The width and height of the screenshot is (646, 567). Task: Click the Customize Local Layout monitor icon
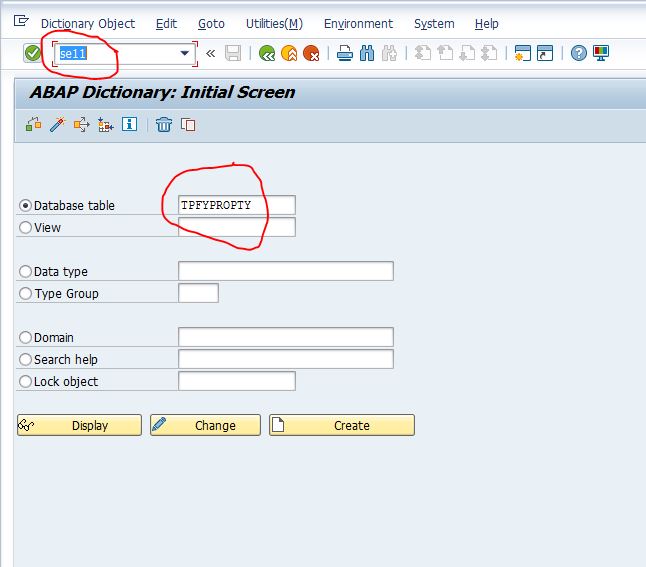pos(601,53)
